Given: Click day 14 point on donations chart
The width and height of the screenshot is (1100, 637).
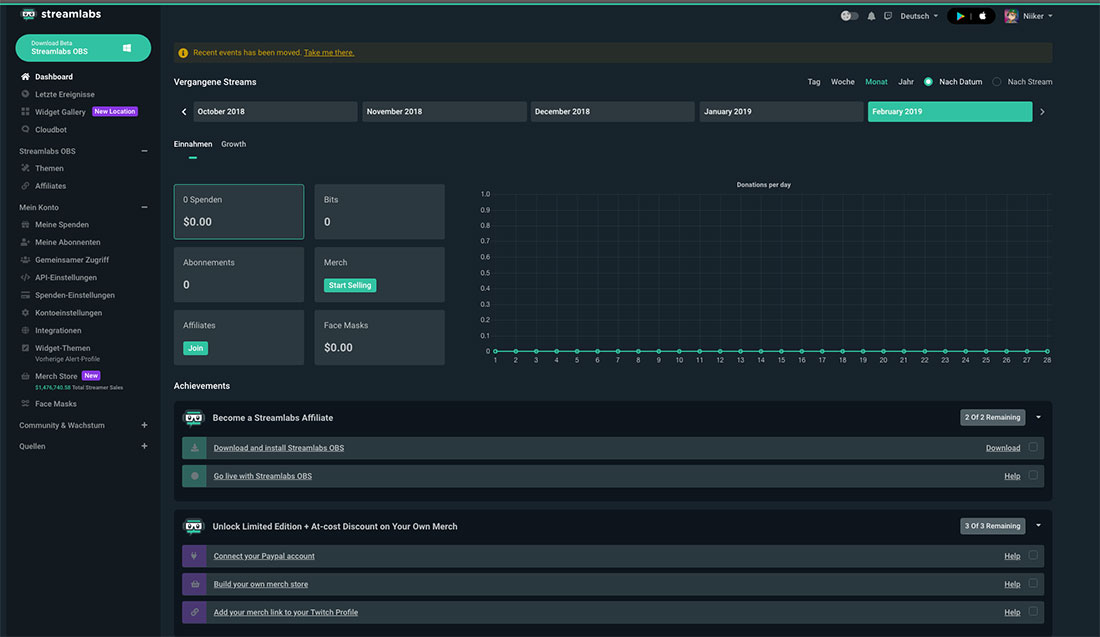Looking at the screenshot, I should pos(761,351).
